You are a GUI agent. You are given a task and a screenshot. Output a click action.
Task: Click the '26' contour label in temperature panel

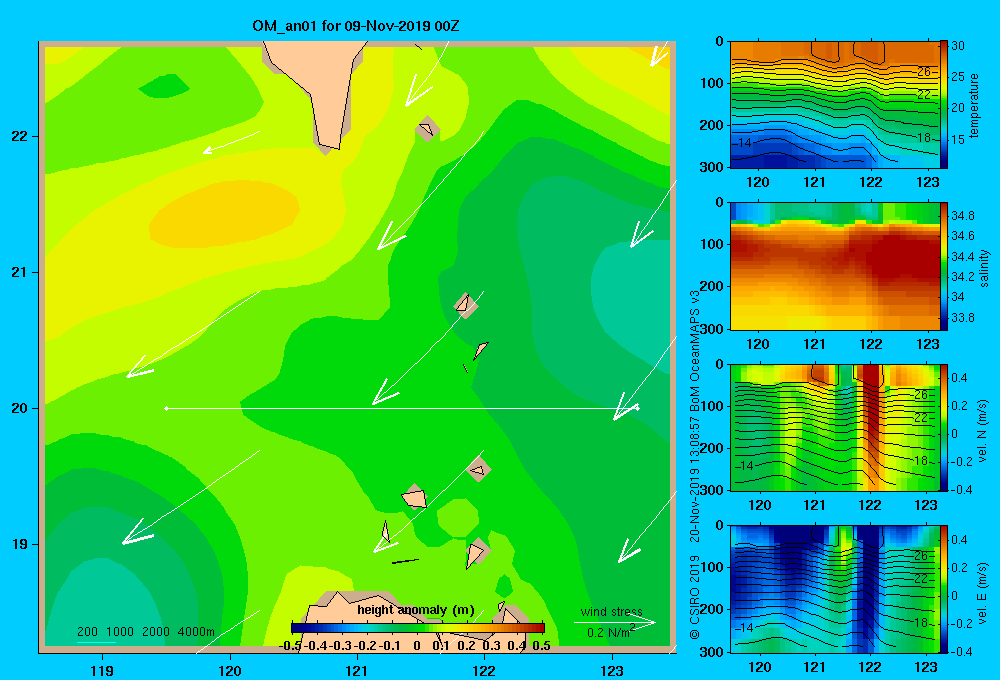coord(924,71)
